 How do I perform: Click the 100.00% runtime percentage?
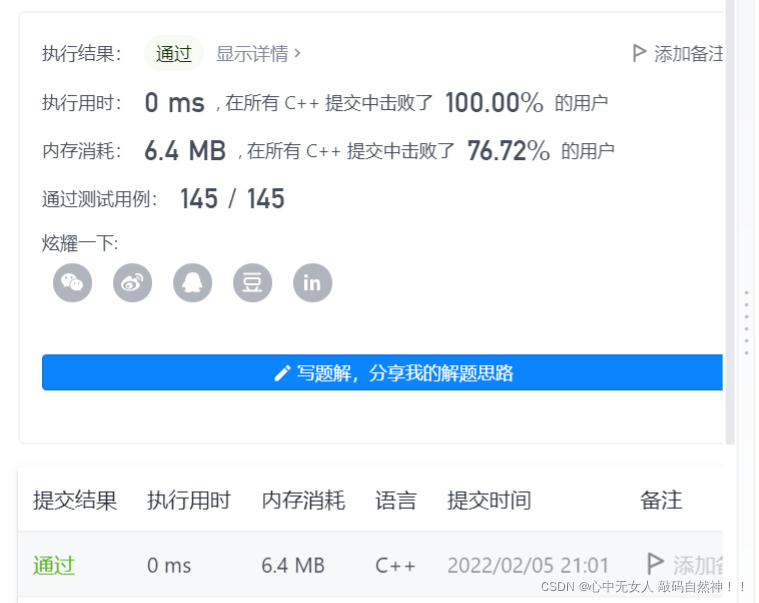[x=494, y=103]
